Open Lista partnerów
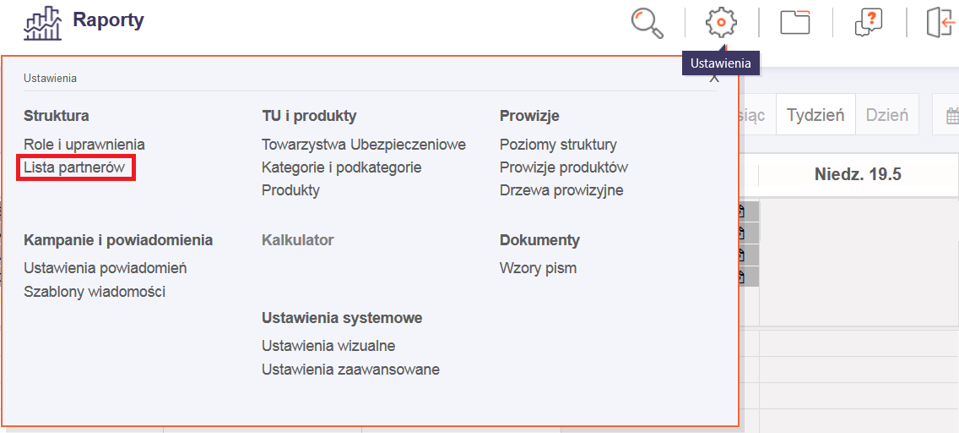Screen dimensions: 959x433 [x=75, y=168]
